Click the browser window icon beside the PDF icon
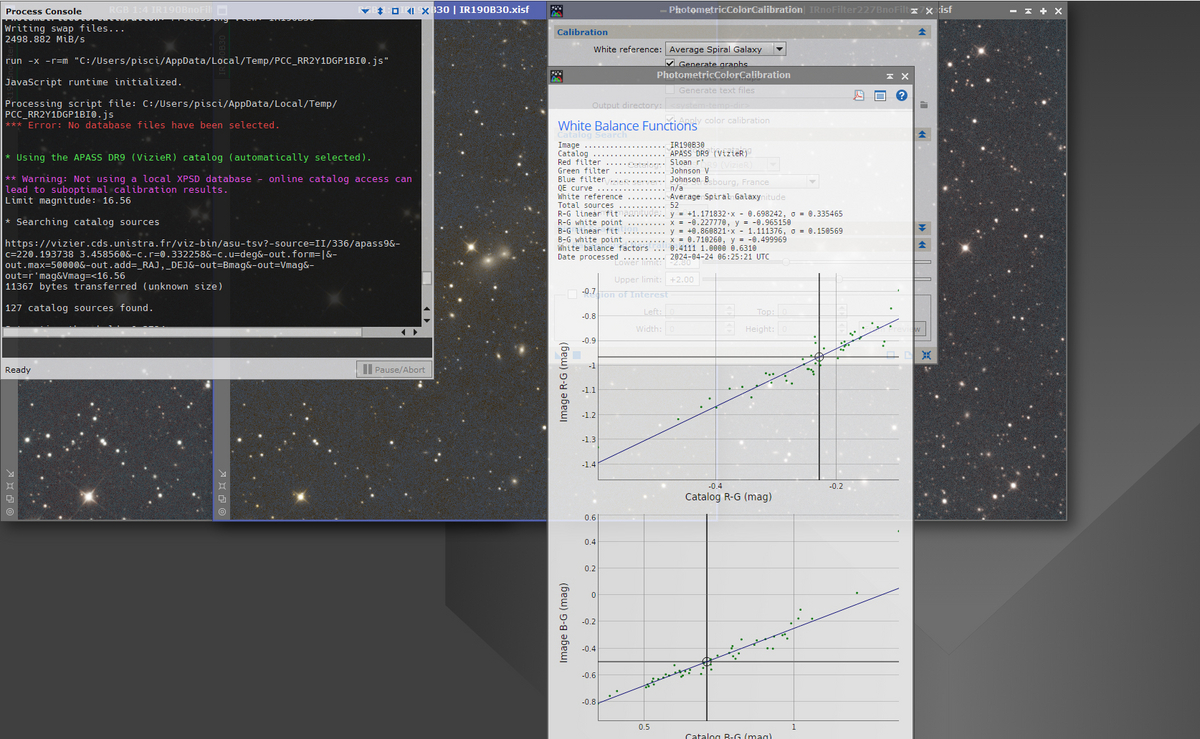 pos(880,96)
